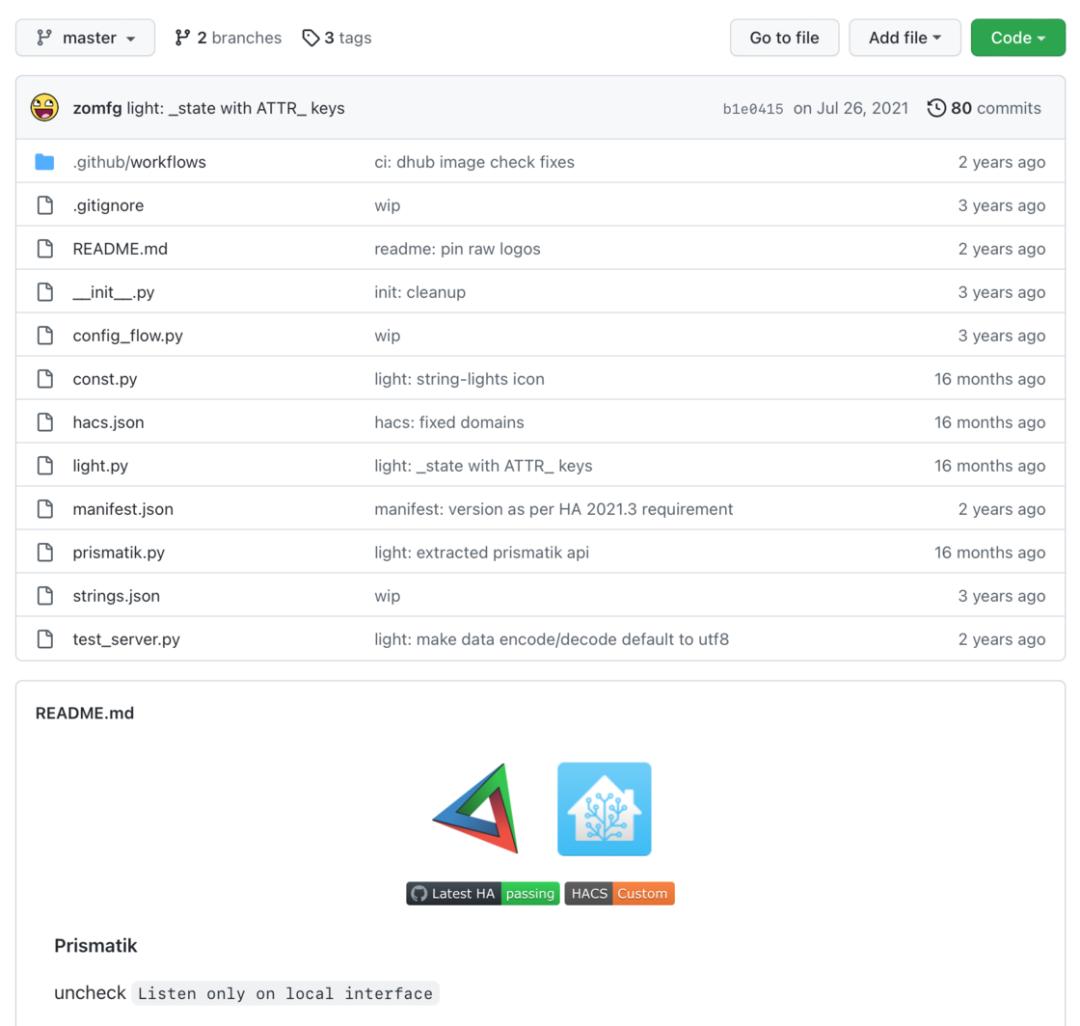Open the zomfg author profile link
Viewport: 1080px width, 1026px height.
pos(97,108)
